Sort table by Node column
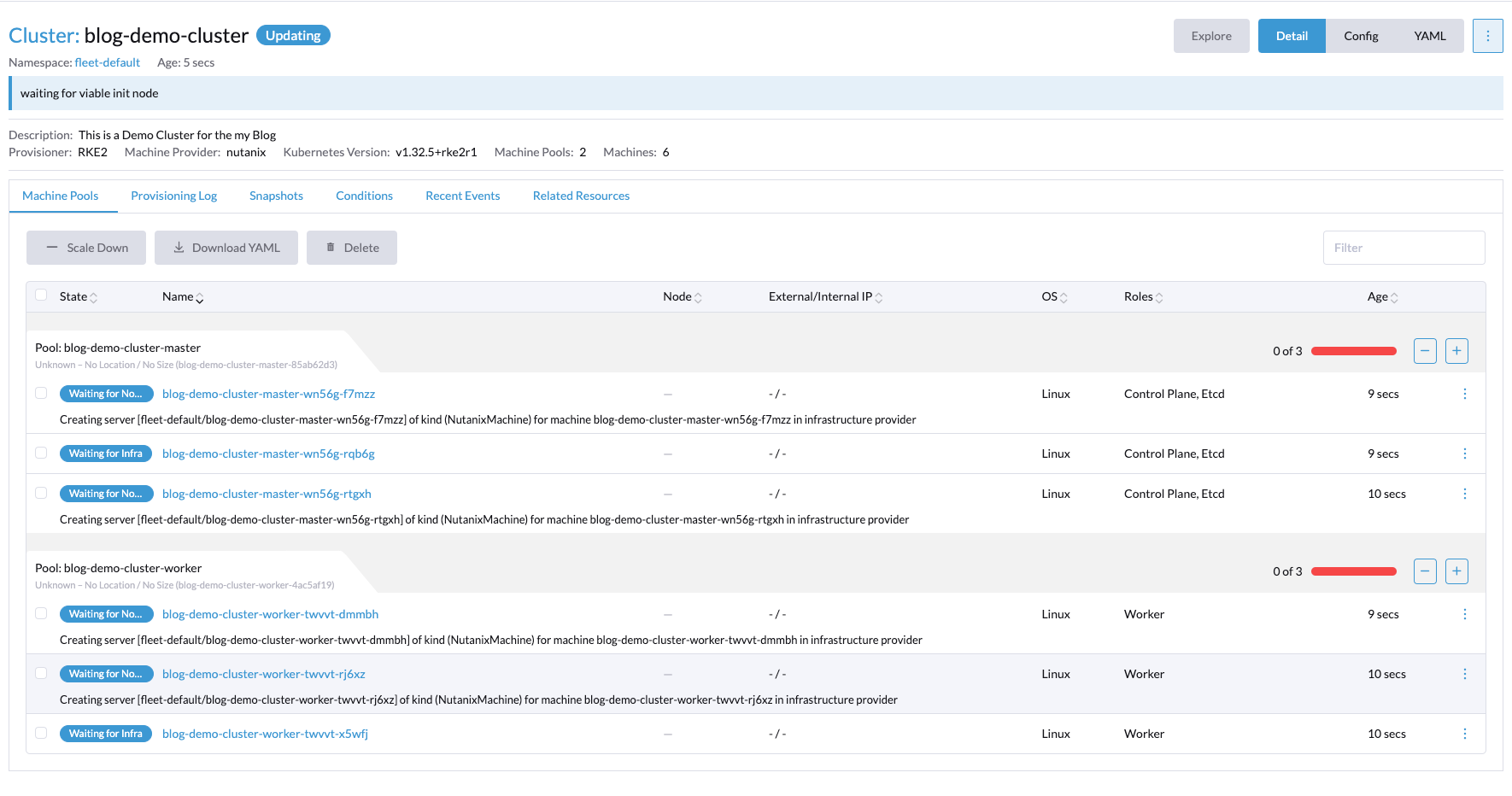The width and height of the screenshot is (1512, 796). (683, 297)
